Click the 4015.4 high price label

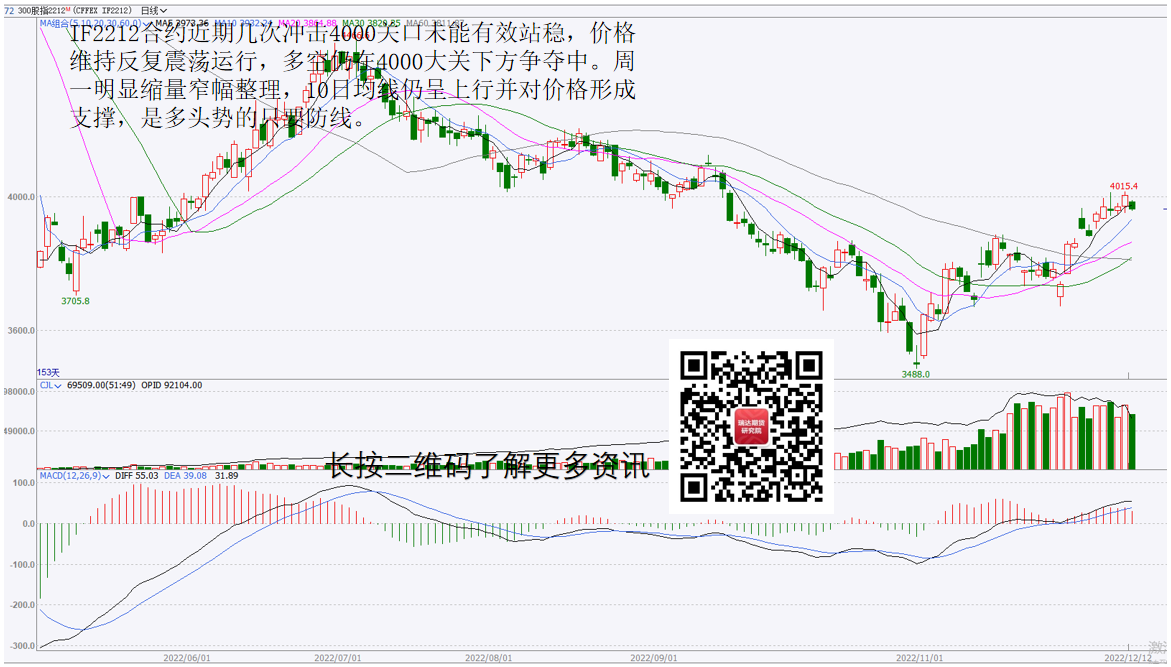click(1124, 186)
